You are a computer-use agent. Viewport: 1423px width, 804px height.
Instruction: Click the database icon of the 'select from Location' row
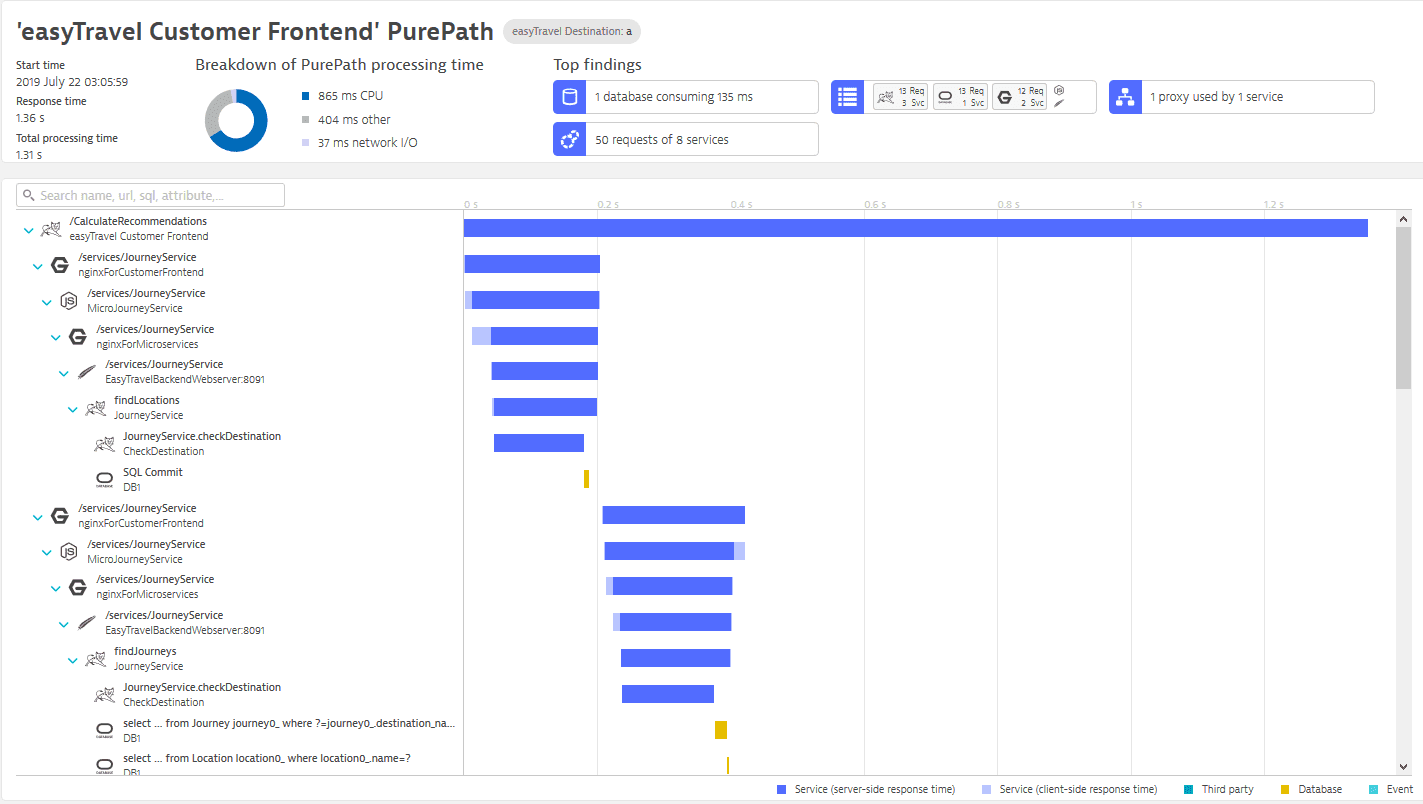pos(105,766)
